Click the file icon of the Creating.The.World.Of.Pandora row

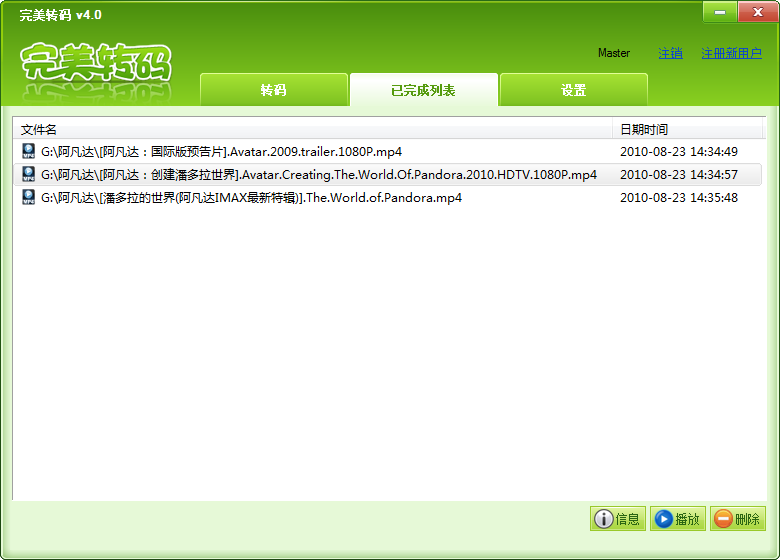pos(28,174)
